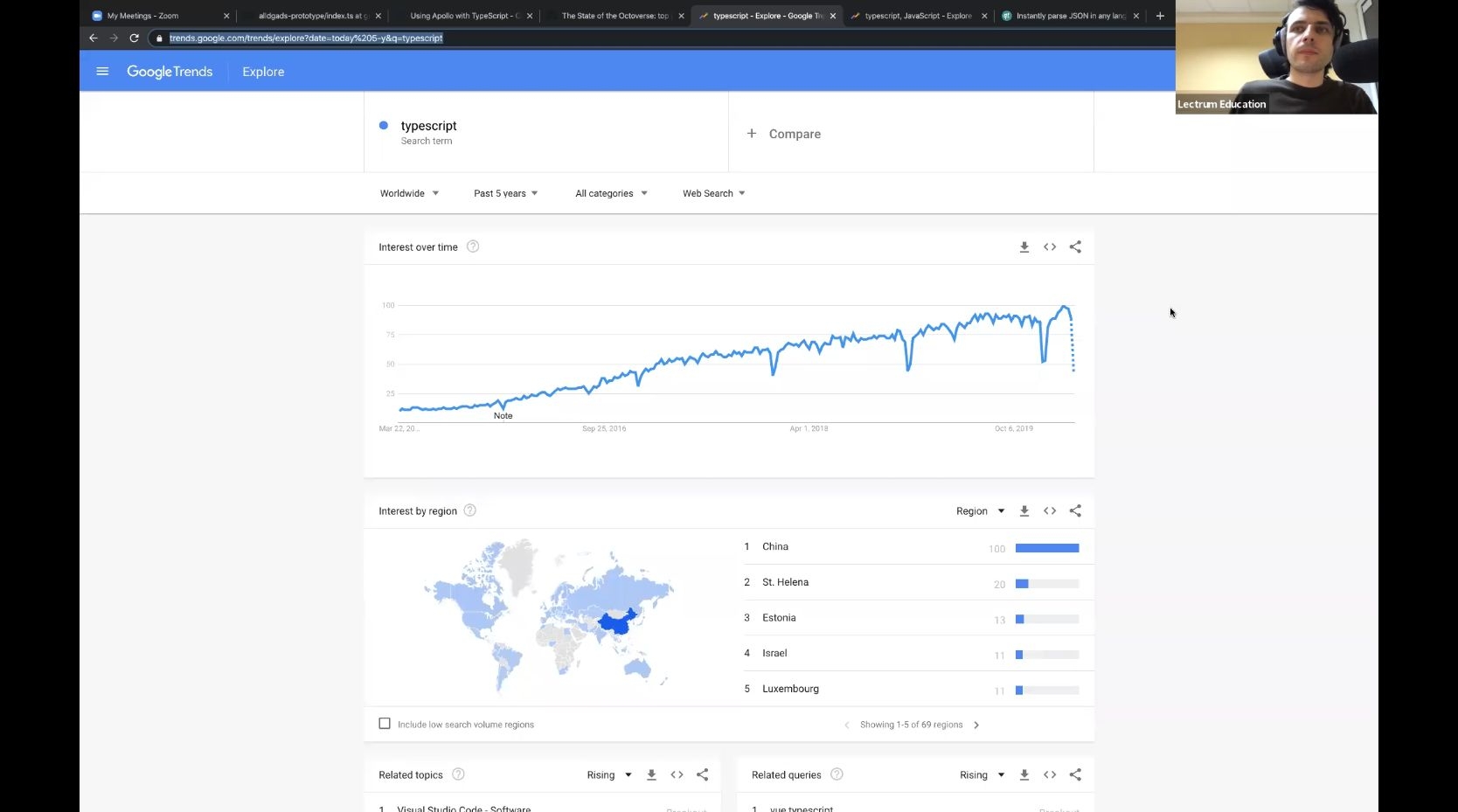
Task: Get embed code for Related queries
Action: (x=1050, y=775)
